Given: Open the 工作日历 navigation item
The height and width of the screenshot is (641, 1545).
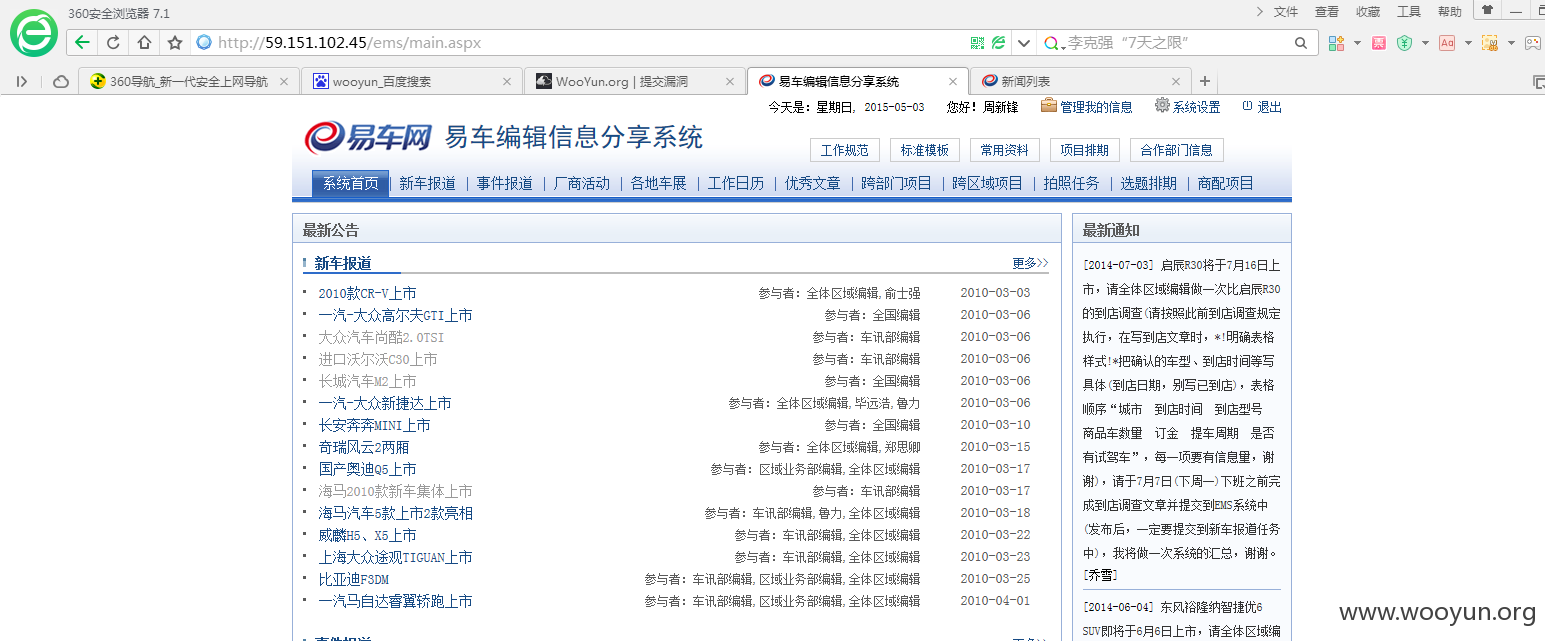Looking at the screenshot, I should click(x=736, y=183).
